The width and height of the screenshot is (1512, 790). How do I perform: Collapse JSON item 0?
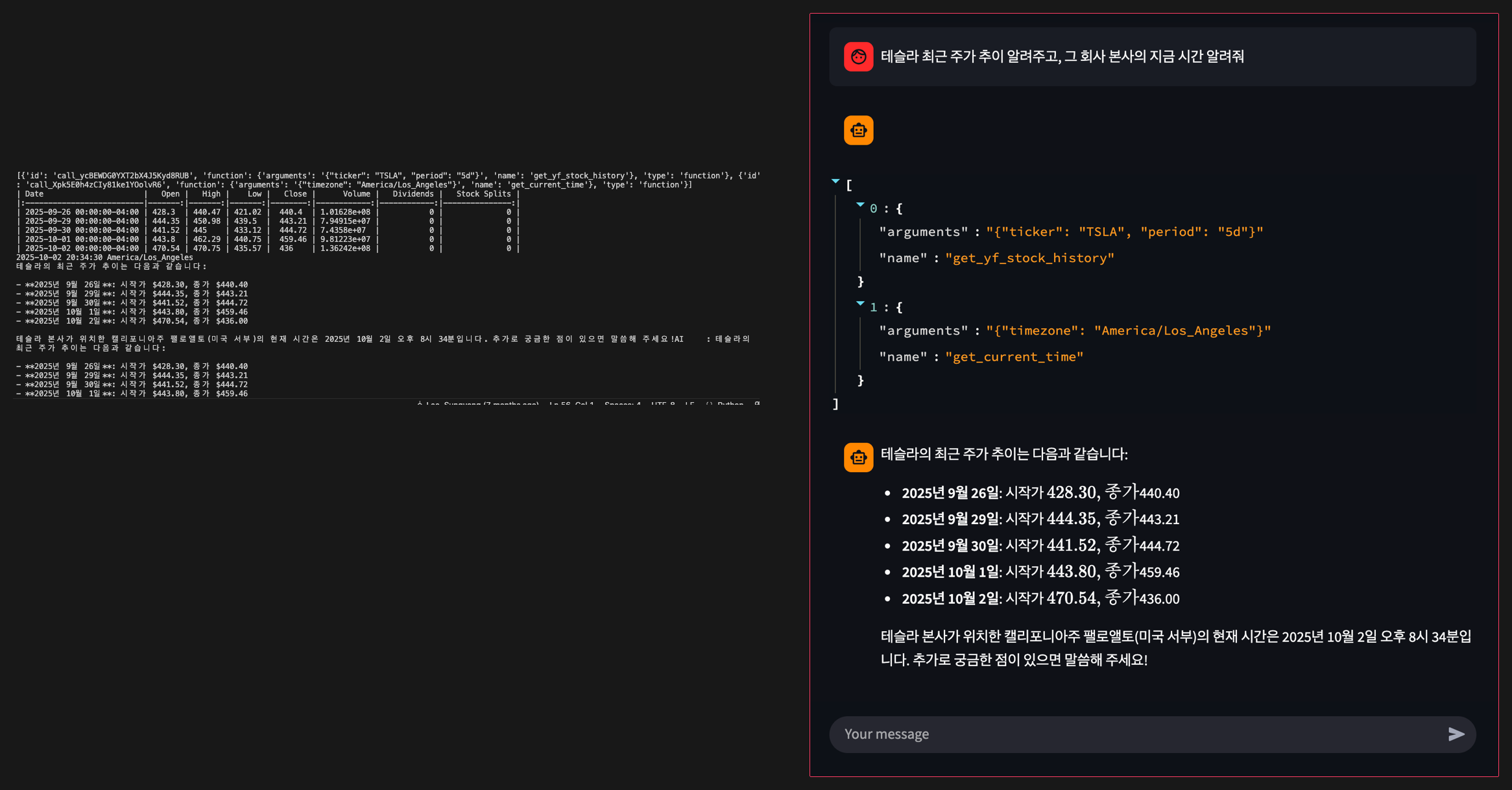[860, 205]
